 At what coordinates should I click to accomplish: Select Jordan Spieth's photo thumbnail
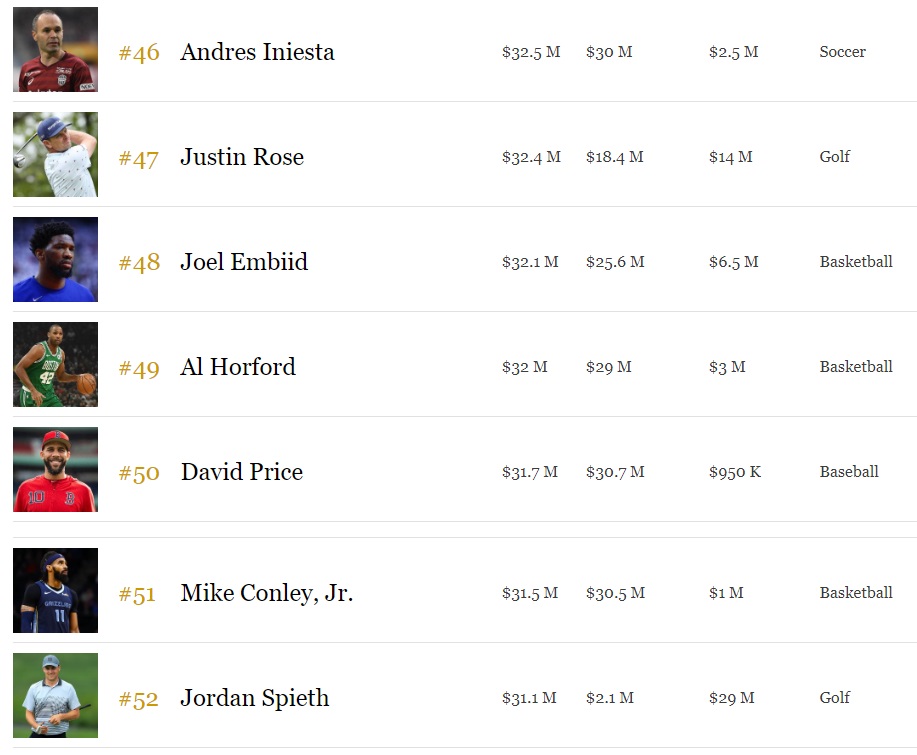pos(55,696)
